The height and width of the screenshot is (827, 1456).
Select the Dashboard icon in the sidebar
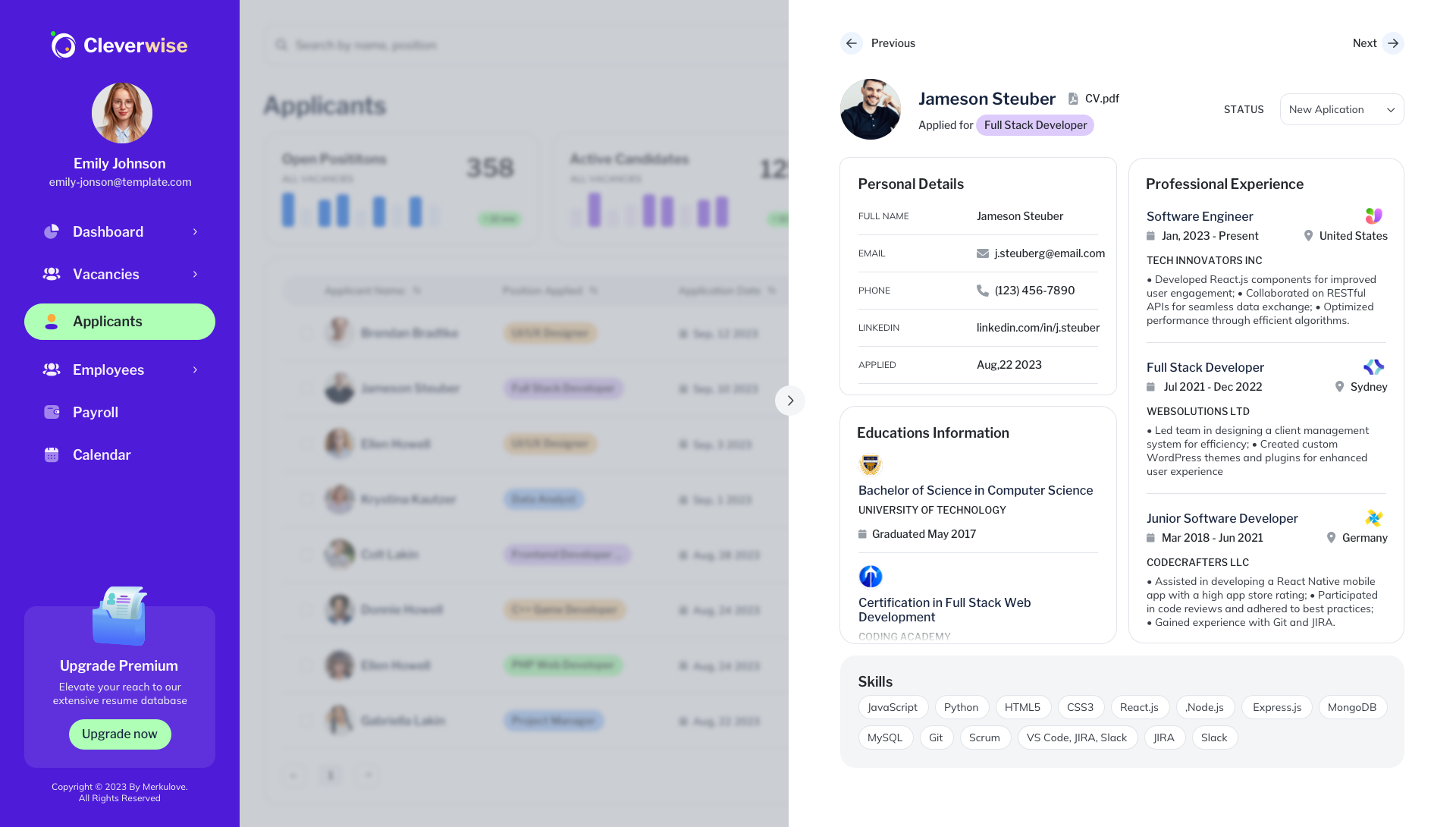click(x=51, y=231)
